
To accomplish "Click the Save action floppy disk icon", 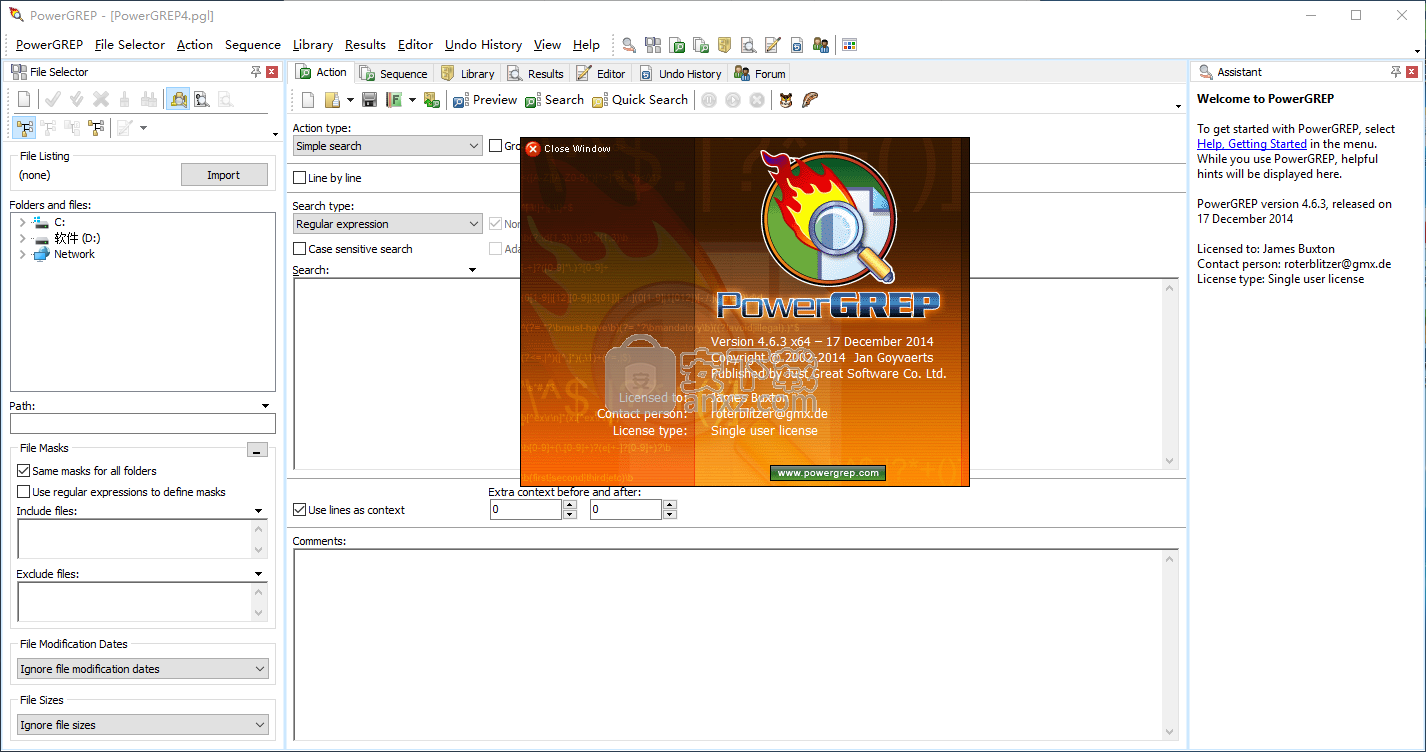I will [x=369, y=100].
